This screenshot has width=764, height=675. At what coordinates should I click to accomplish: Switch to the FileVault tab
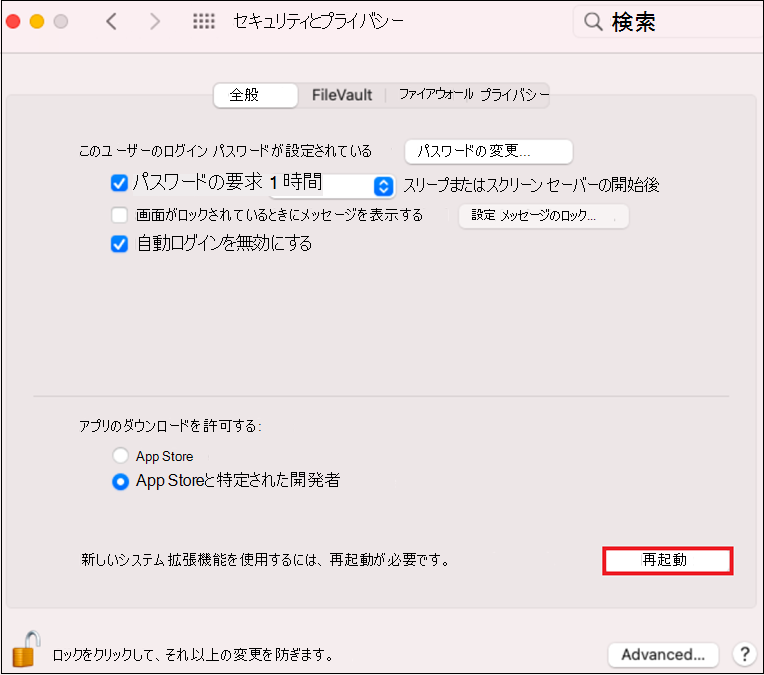click(x=342, y=95)
